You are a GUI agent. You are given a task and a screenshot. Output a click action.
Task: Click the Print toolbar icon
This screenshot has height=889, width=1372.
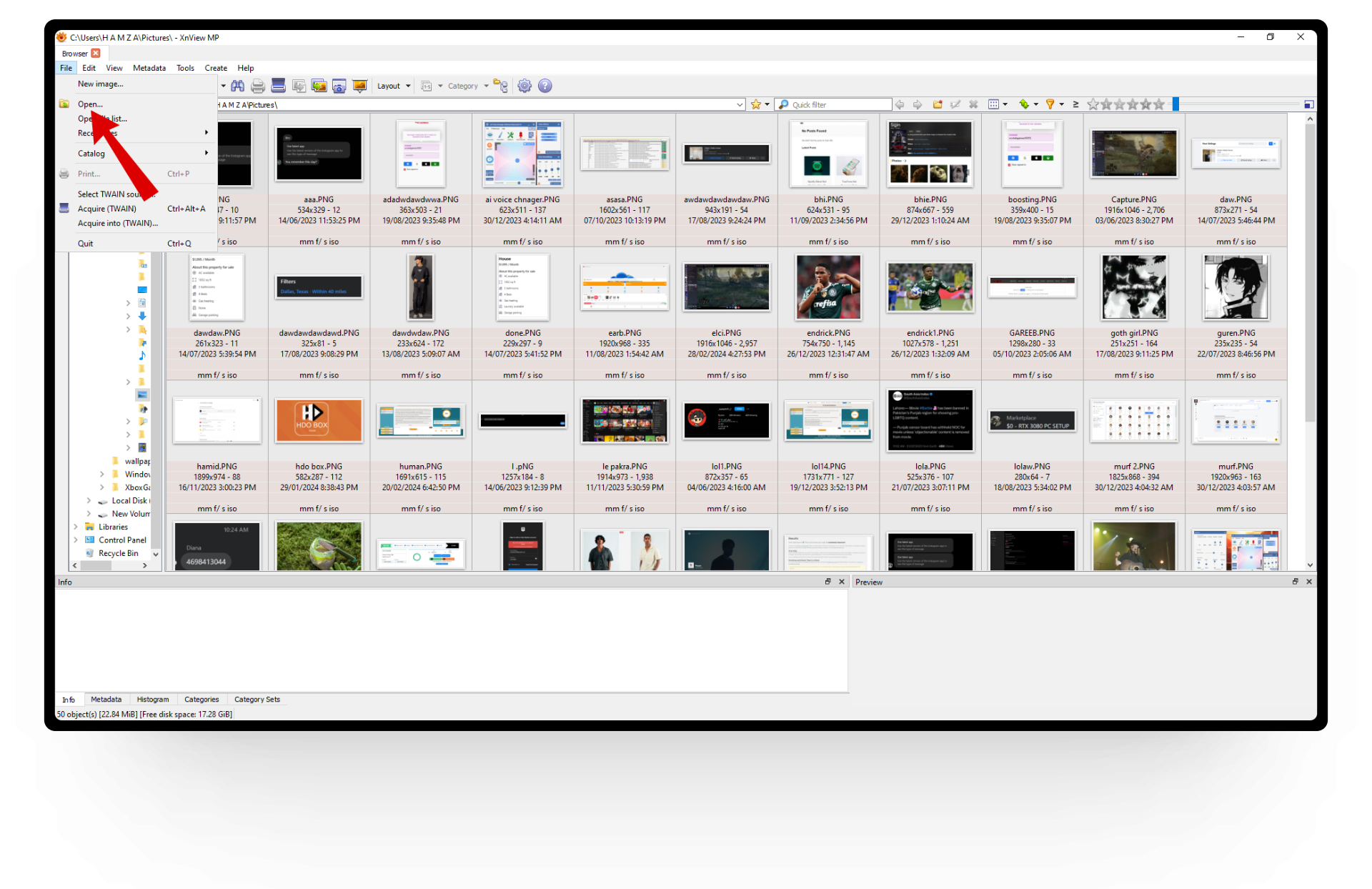click(x=258, y=86)
